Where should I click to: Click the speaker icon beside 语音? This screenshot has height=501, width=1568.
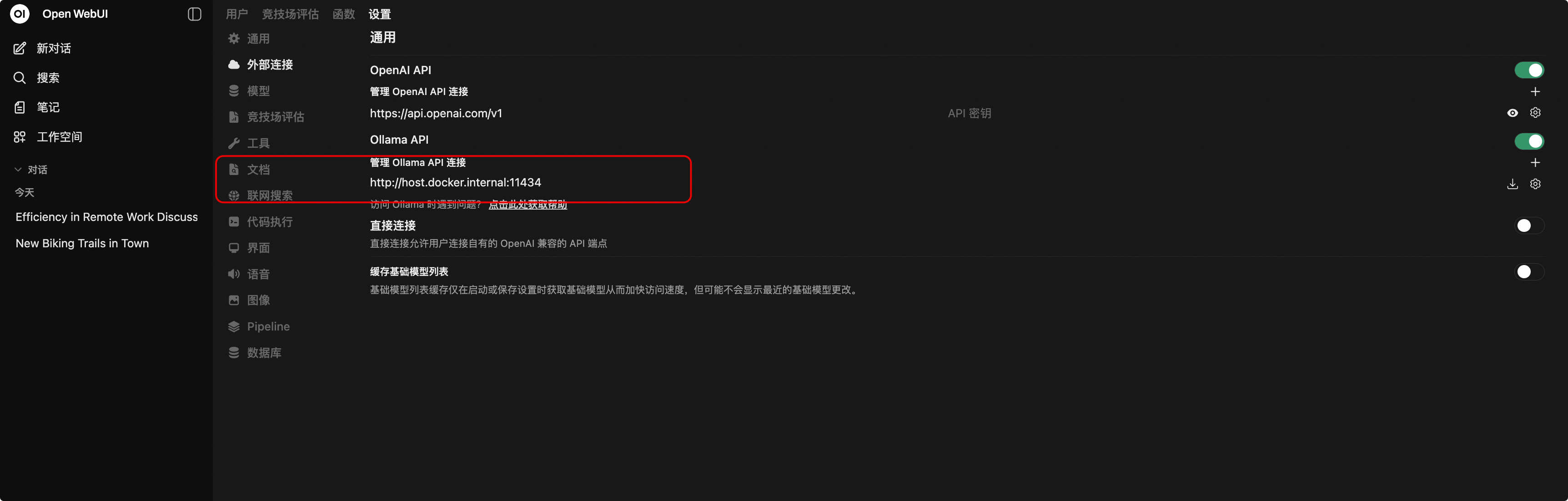pyautogui.click(x=234, y=274)
